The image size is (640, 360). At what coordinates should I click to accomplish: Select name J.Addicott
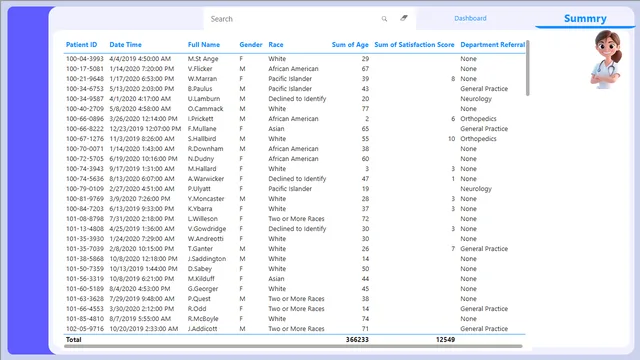tap(202, 329)
